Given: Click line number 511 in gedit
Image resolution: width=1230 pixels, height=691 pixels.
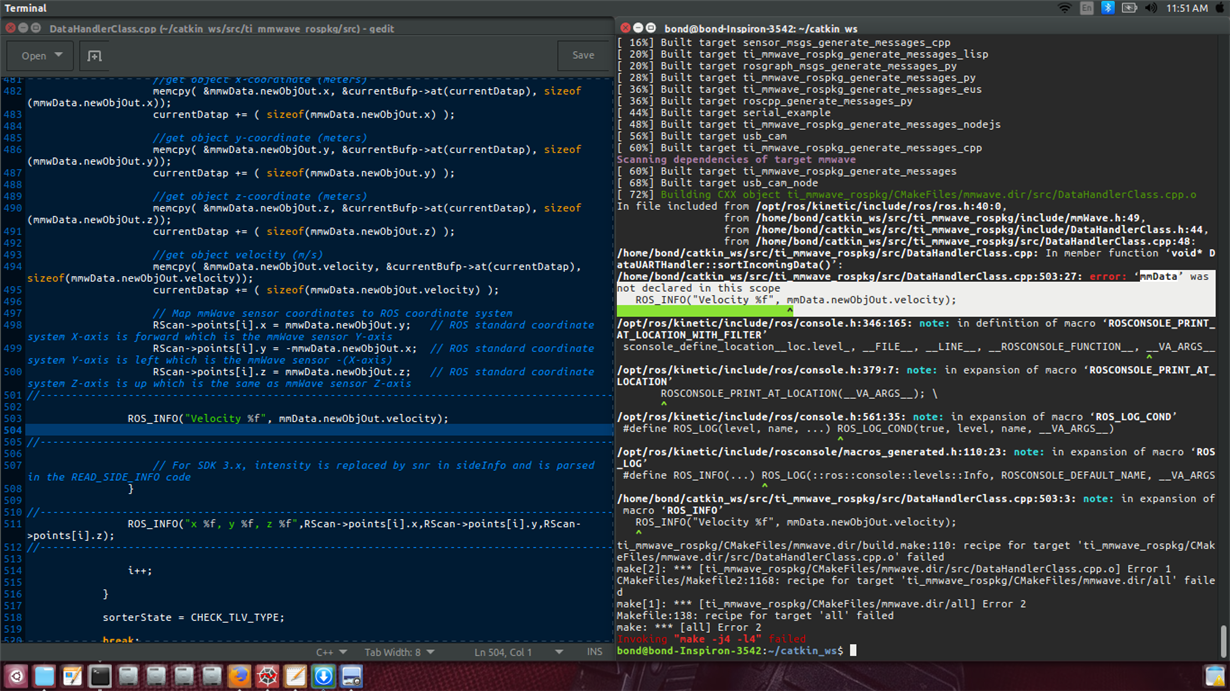Looking at the screenshot, I should 12,523.
